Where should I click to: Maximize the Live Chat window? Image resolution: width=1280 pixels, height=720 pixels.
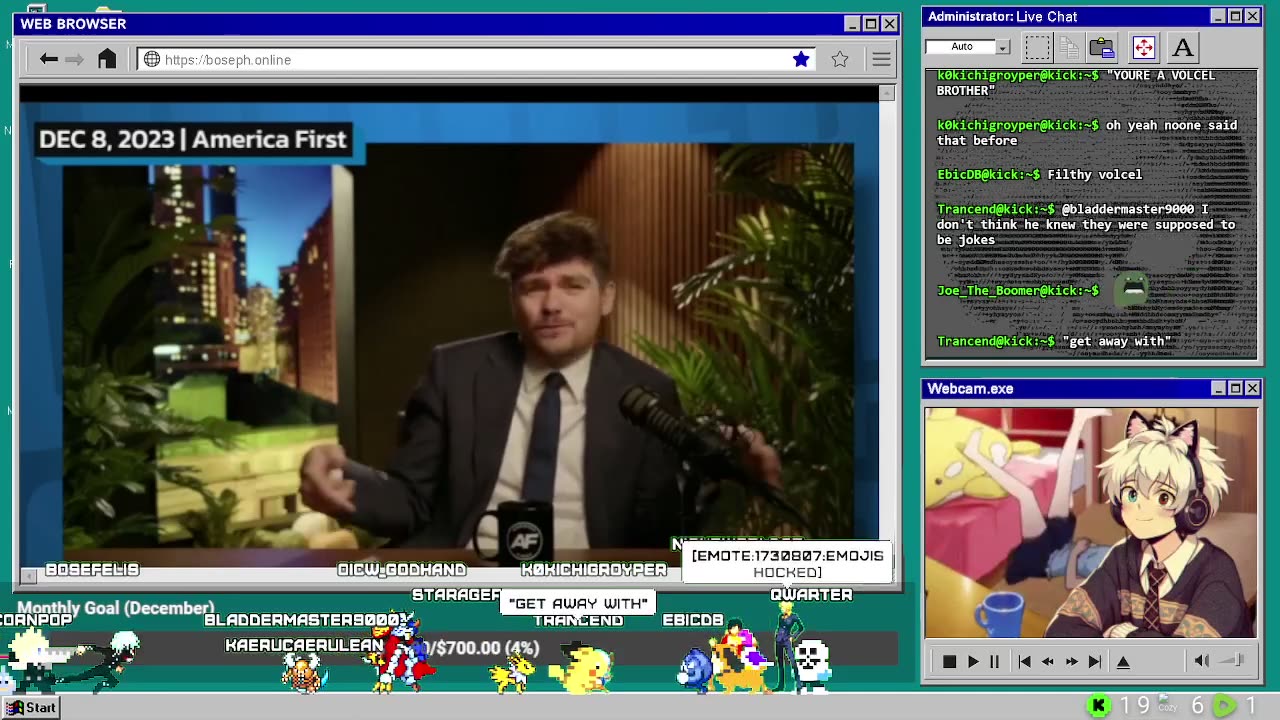[x=1235, y=16]
